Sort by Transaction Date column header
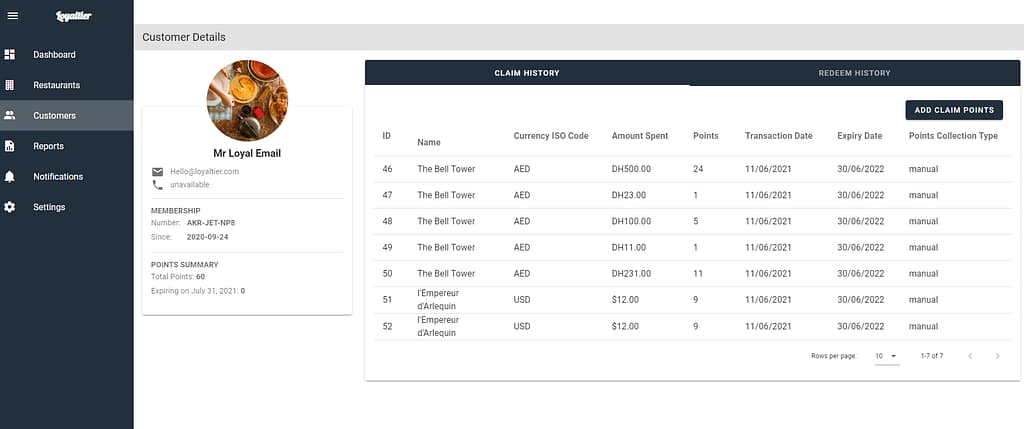1024x429 pixels. point(778,136)
